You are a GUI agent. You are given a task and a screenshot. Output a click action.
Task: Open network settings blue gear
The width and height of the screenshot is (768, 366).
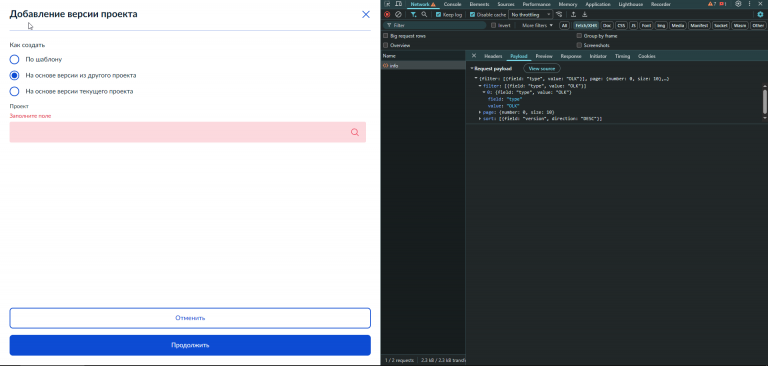coord(760,15)
